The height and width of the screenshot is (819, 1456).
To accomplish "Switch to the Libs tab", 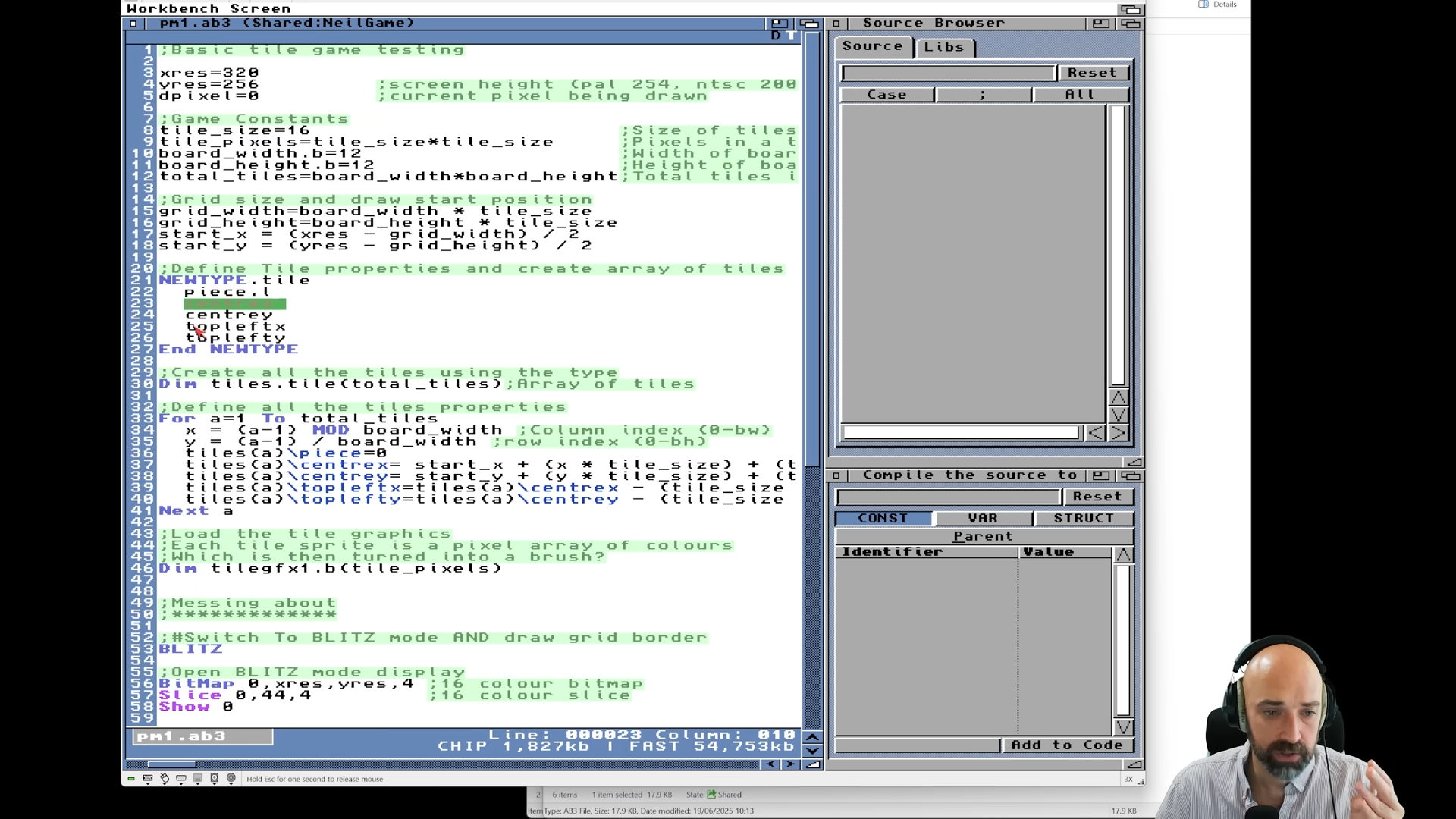I will (944, 47).
